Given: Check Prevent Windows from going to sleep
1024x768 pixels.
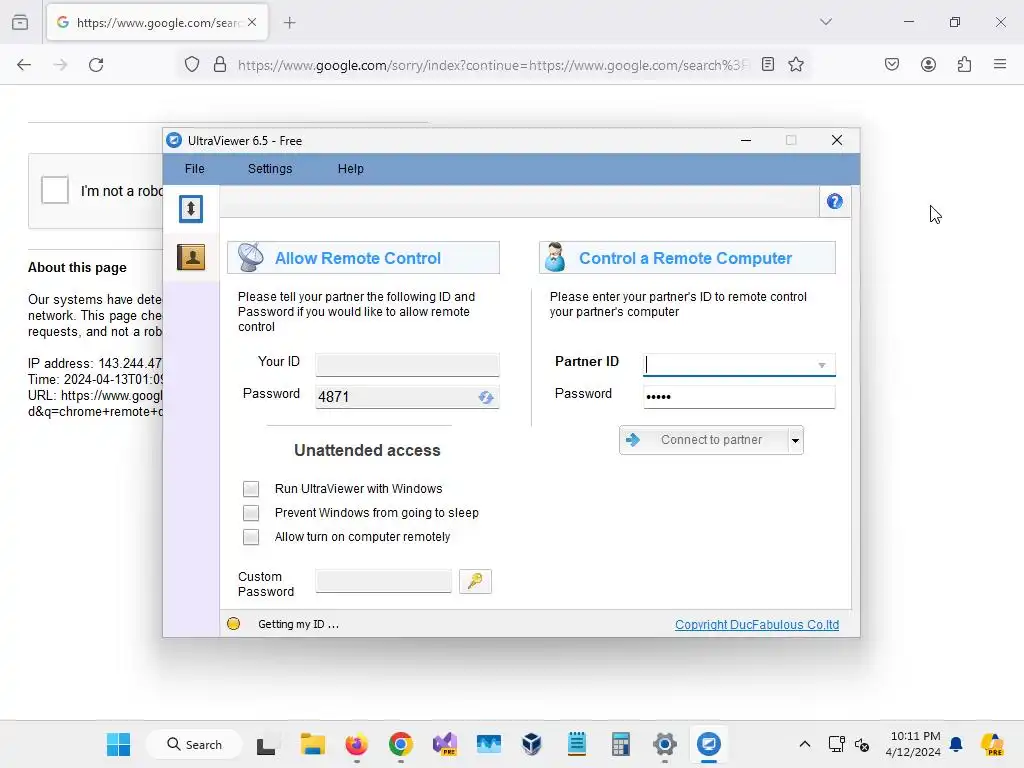Looking at the screenshot, I should (251, 513).
